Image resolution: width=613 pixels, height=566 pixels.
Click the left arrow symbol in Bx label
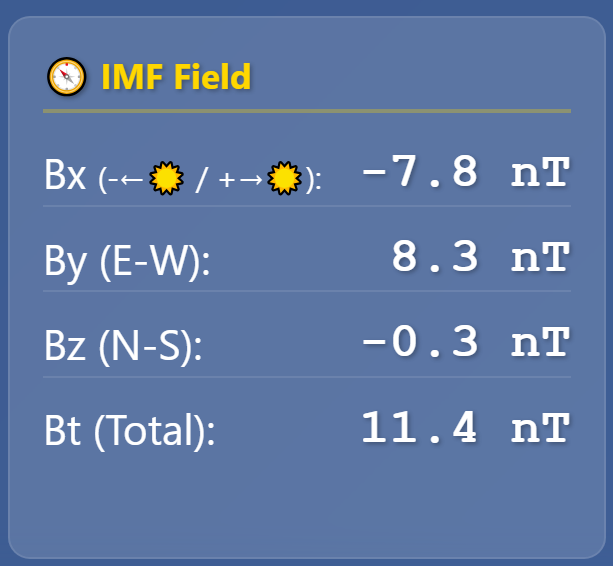[131, 180]
